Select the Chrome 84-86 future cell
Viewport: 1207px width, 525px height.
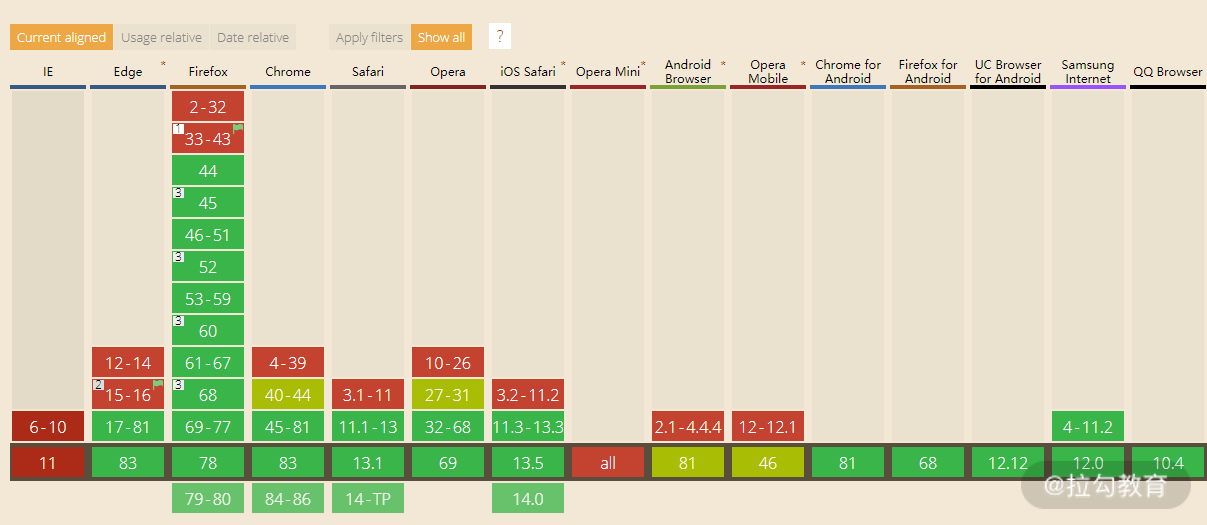tap(288, 499)
